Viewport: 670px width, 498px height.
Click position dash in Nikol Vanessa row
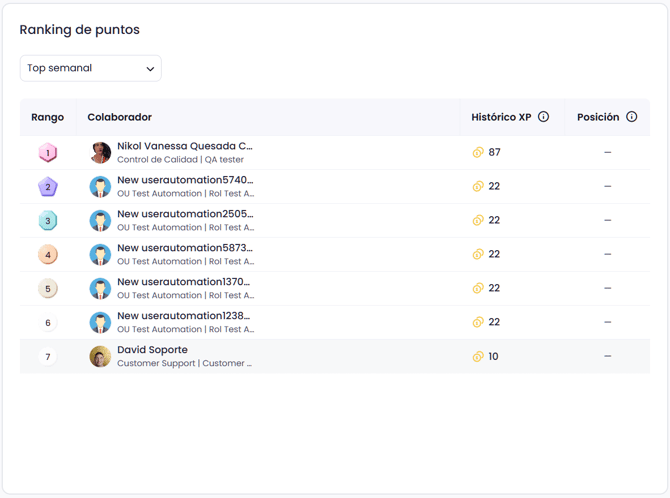(608, 152)
